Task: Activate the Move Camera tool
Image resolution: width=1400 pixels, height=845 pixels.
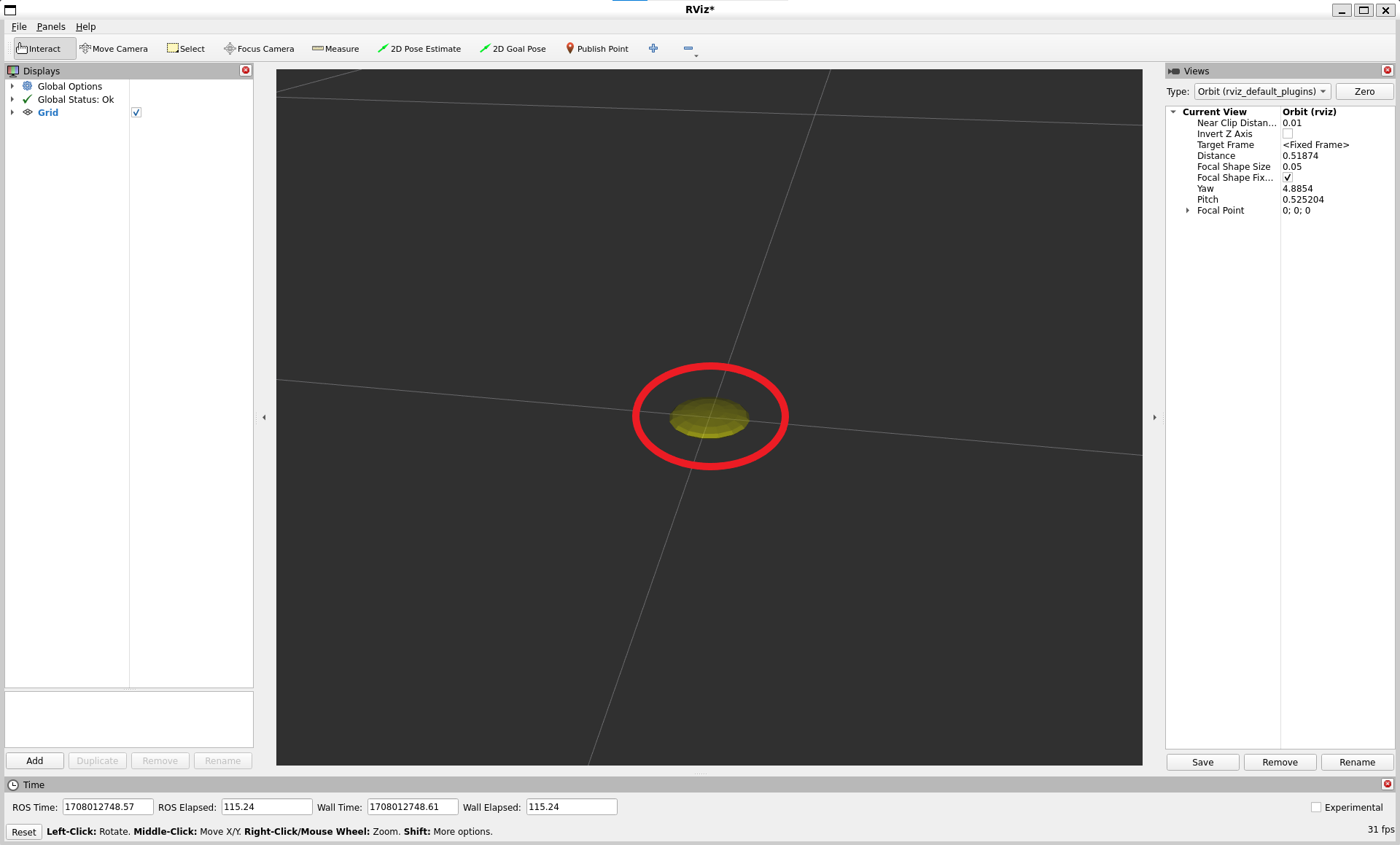Action: 114,49
